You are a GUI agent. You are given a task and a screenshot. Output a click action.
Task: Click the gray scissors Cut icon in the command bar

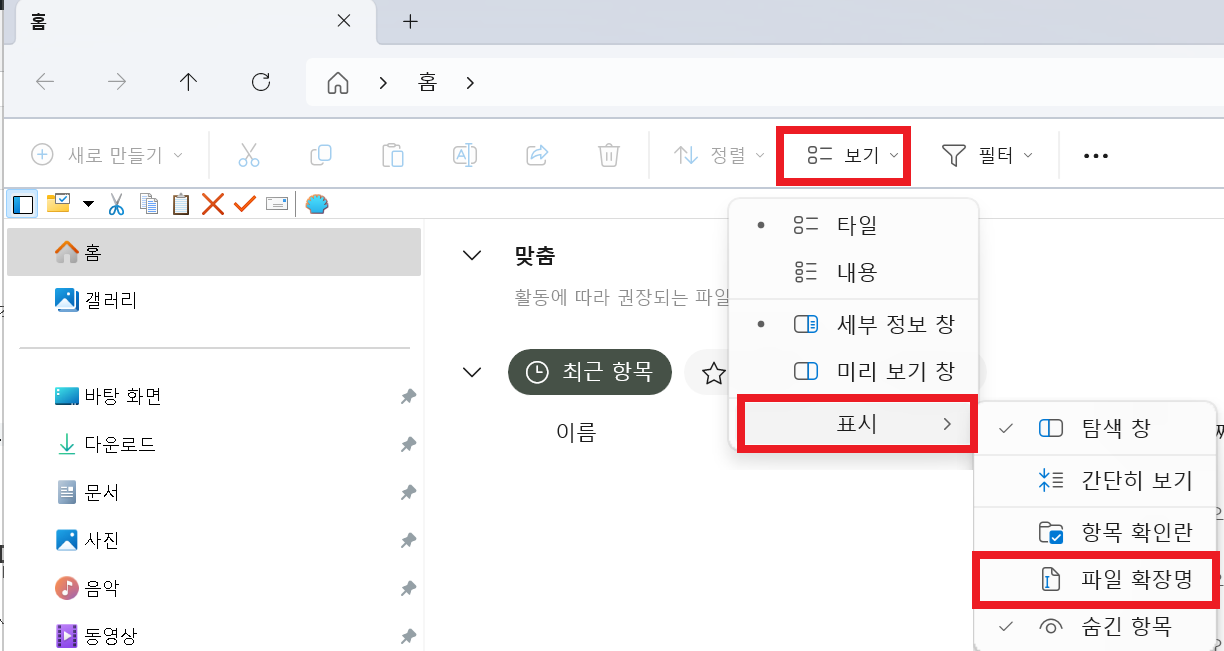pyautogui.click(x=249, y=155)
